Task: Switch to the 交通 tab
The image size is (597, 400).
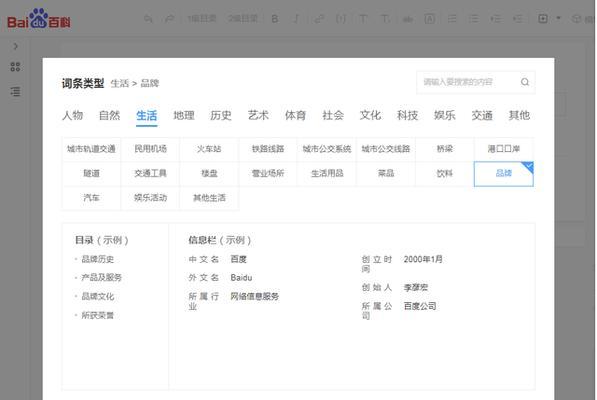Action: [482, 115]
